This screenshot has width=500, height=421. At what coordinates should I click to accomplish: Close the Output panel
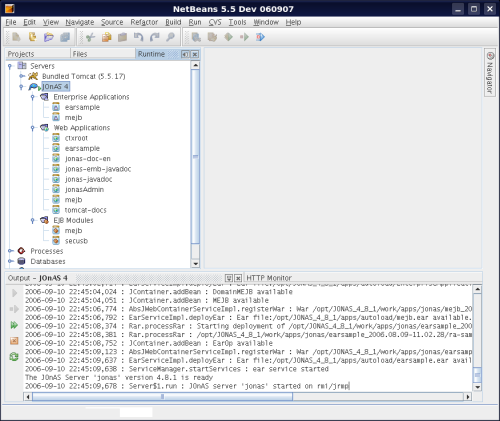pos(238,278)
